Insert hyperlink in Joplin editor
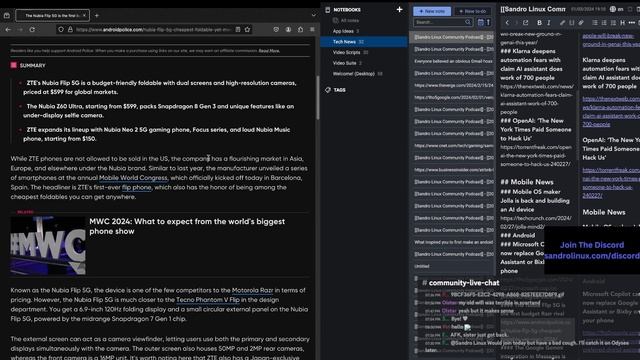The height and width of the screenshot is (360, 640). (x=562, y=23)
